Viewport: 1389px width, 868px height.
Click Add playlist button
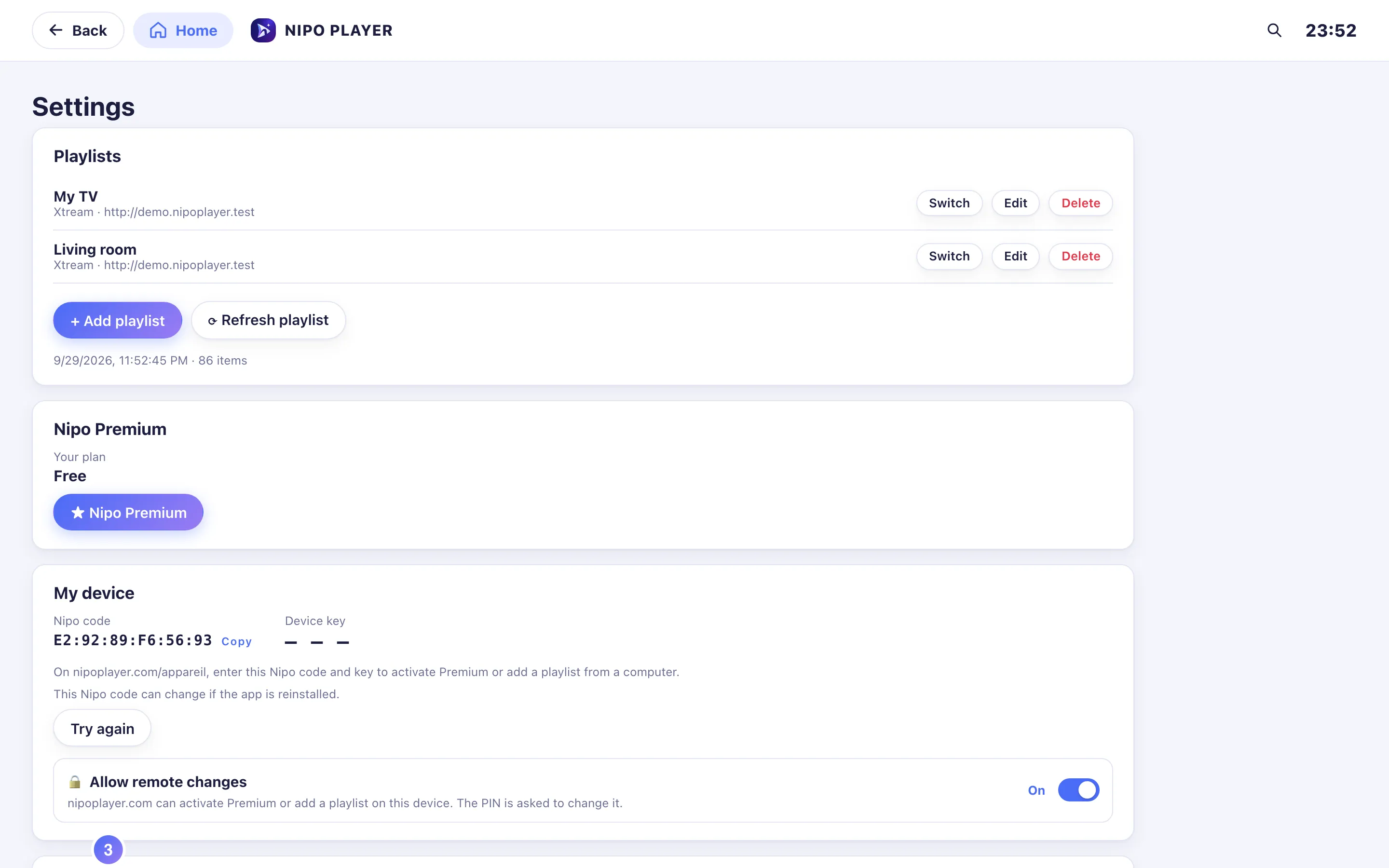pyautogui.click(x=118, y=320)
